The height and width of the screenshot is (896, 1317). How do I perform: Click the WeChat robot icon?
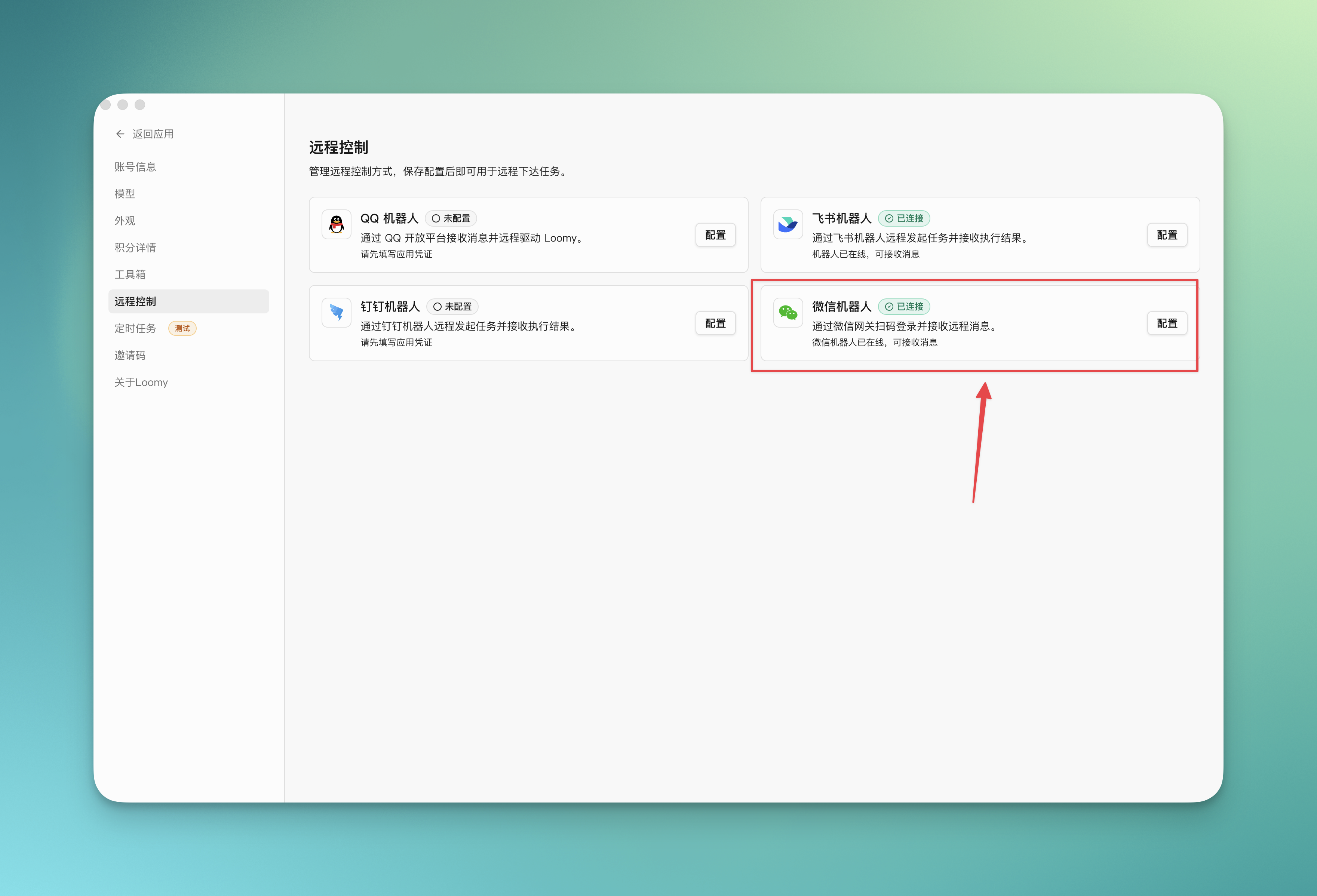coord(788,312)
